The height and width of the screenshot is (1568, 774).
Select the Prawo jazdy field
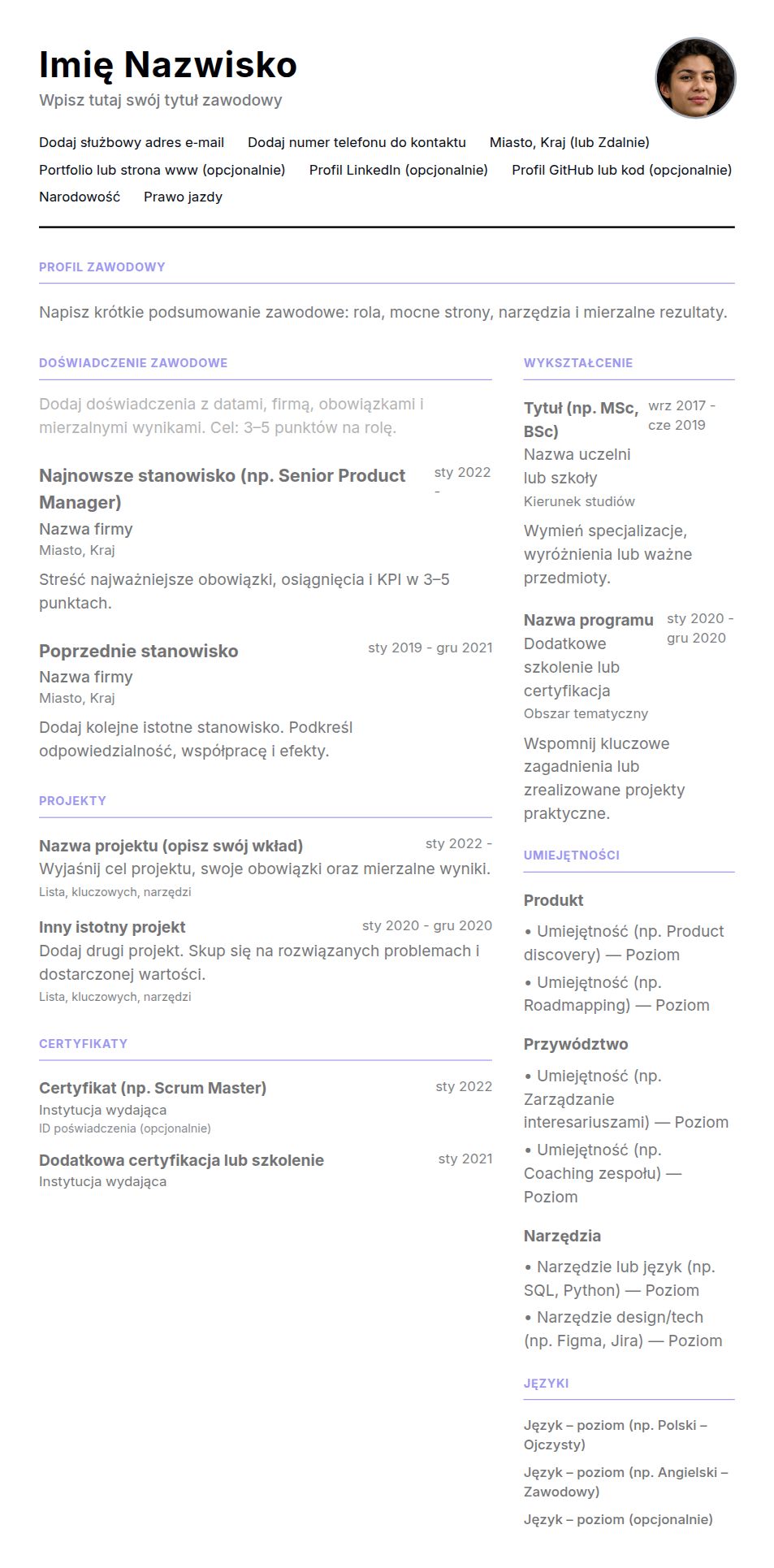coord(183,197)
